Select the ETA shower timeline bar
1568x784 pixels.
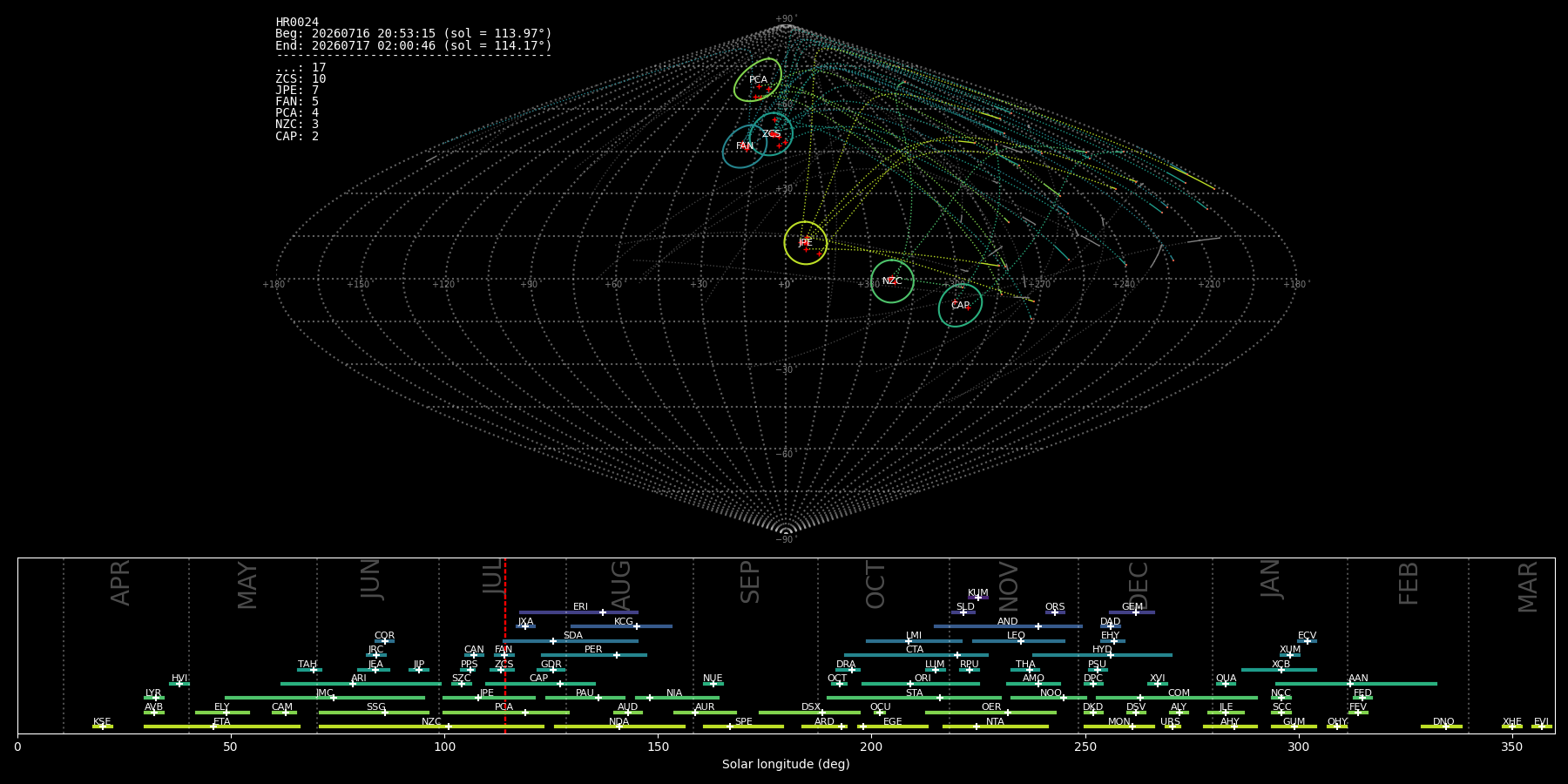point(222,727)
